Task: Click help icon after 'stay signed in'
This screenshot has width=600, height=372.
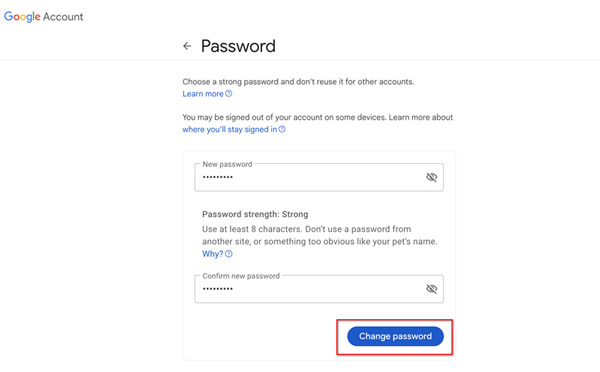Action: (282, 129)
